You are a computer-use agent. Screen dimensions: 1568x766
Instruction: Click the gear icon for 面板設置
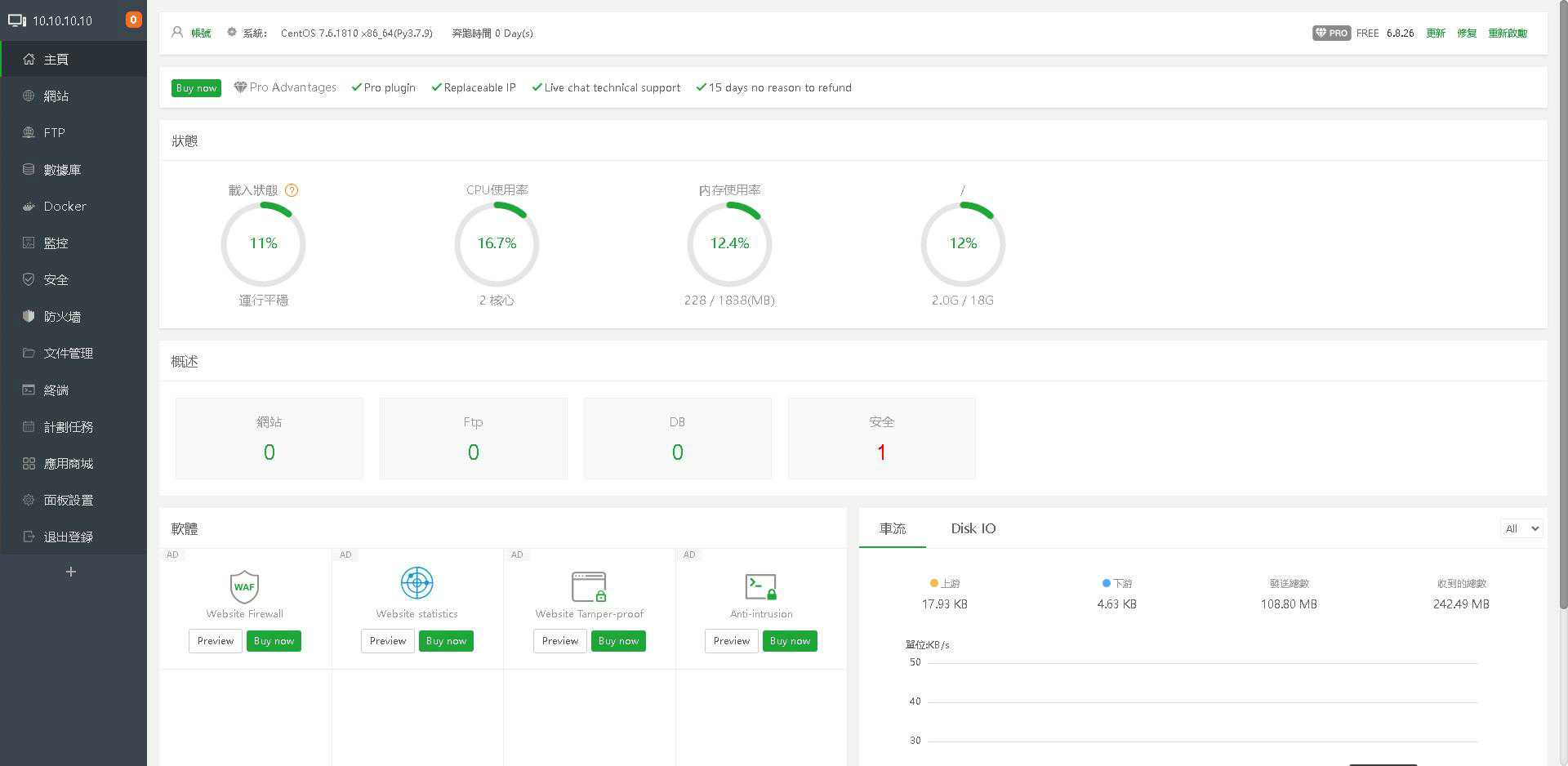click(29, 500)
